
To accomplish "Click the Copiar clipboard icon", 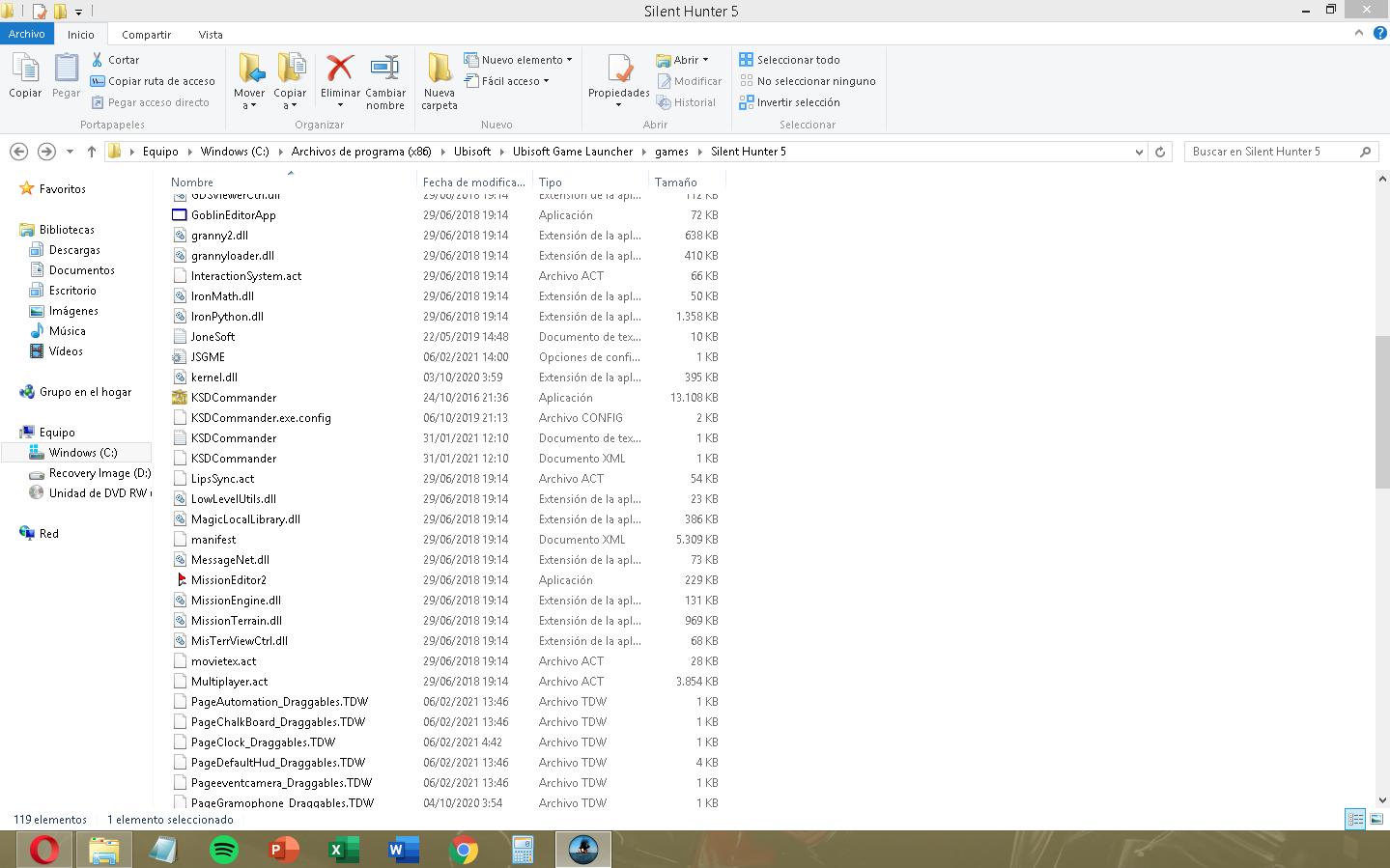I will (25, 75).
